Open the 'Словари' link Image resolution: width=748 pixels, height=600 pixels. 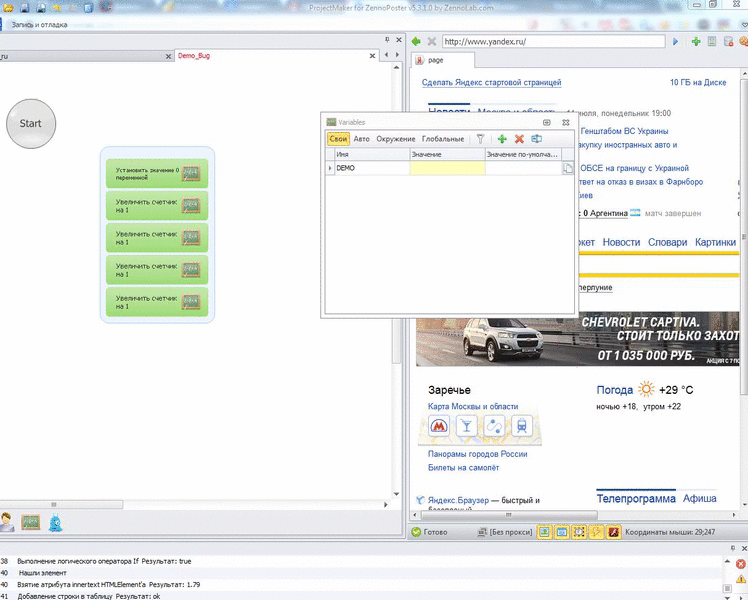[x=667, y=242]
